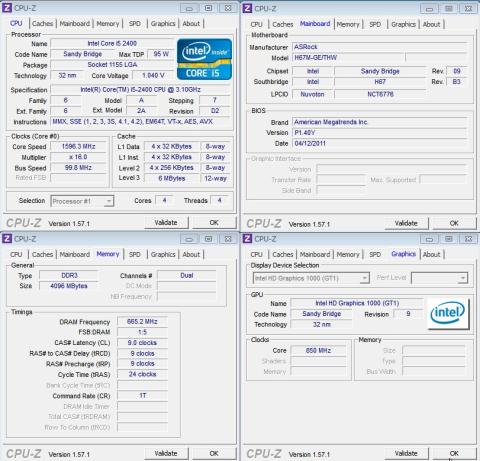Close the Mainboard tab window

pos(468,8)
